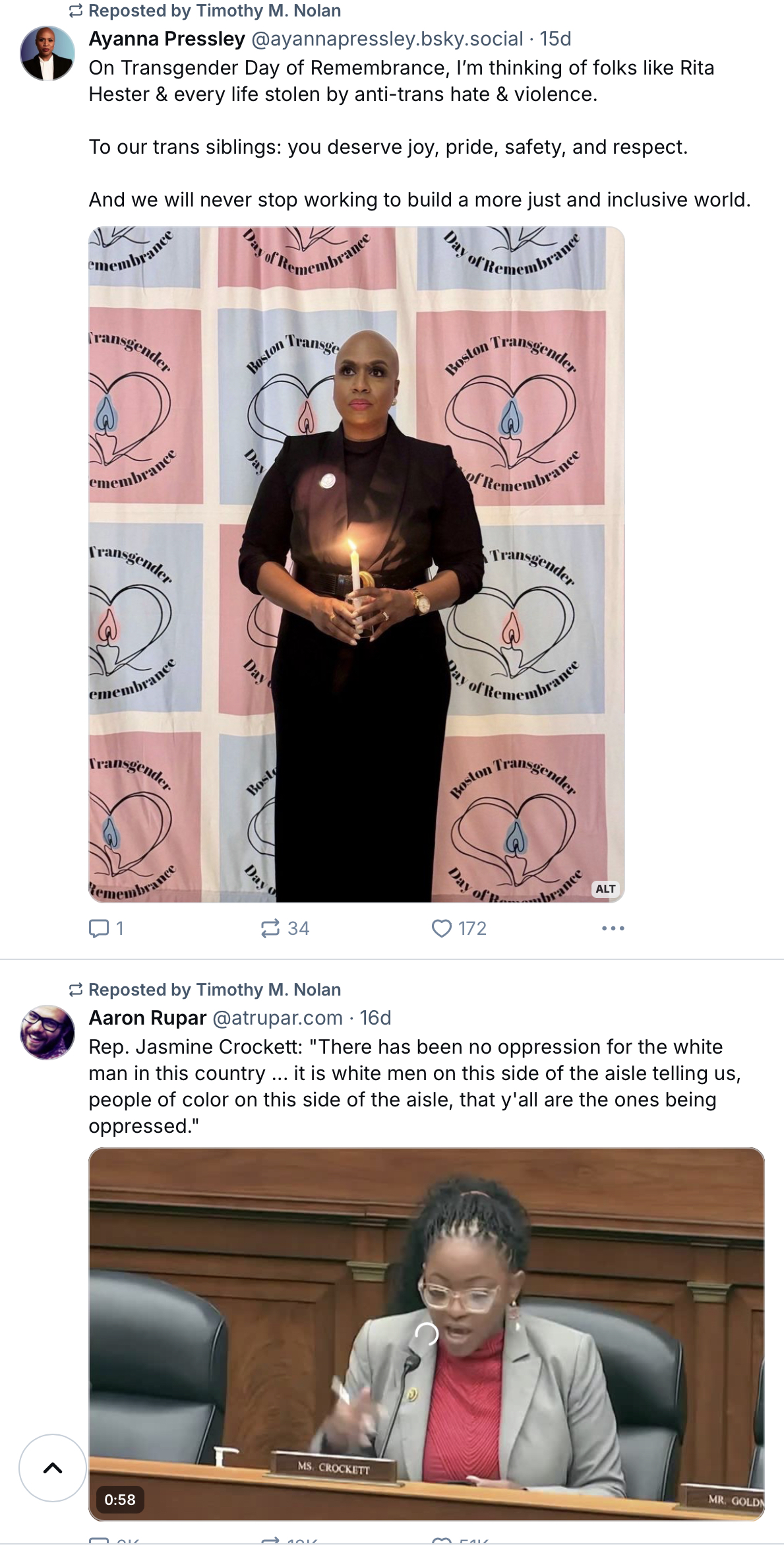784x1563 pixels.
Task: Click repost icon beside second 'Reposted by' label
Action: pos(76,990)
